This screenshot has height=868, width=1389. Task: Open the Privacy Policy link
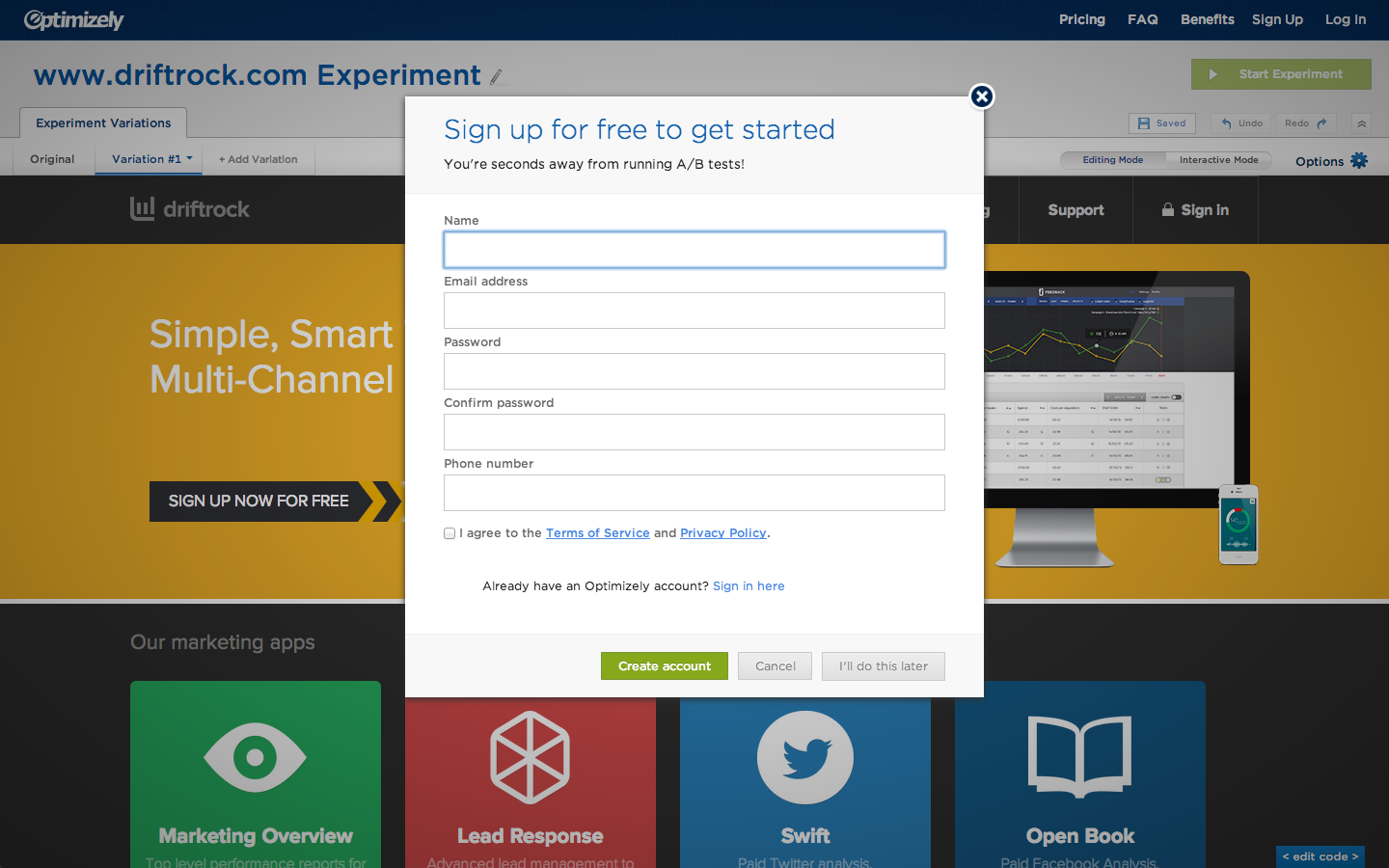click(x=723, y=533)
